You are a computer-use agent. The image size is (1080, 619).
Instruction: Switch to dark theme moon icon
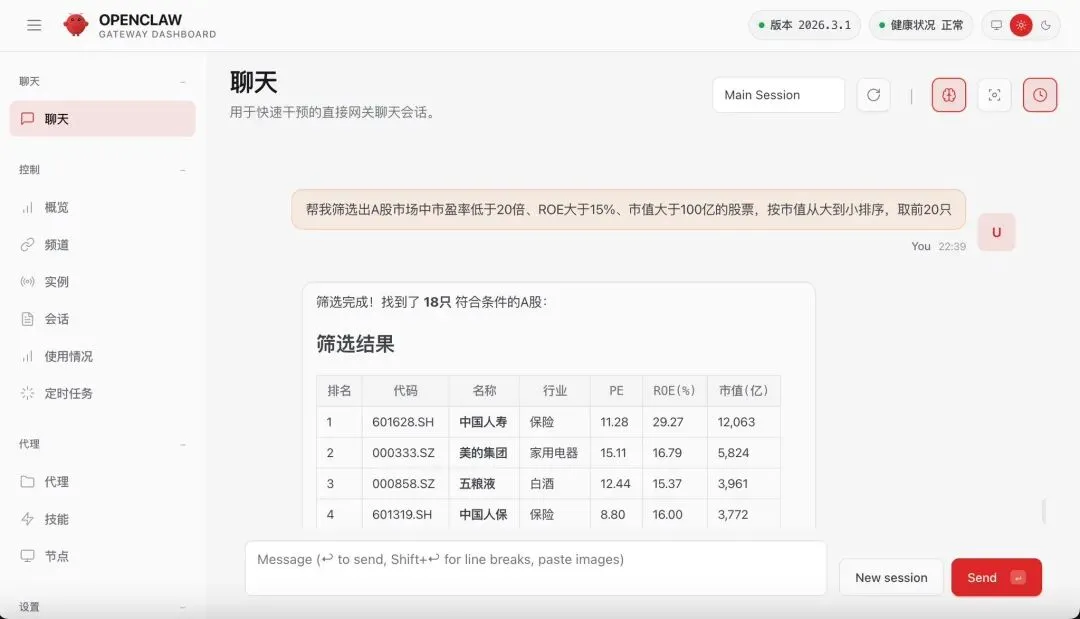pyautogui.click(x=1046, y=25)
